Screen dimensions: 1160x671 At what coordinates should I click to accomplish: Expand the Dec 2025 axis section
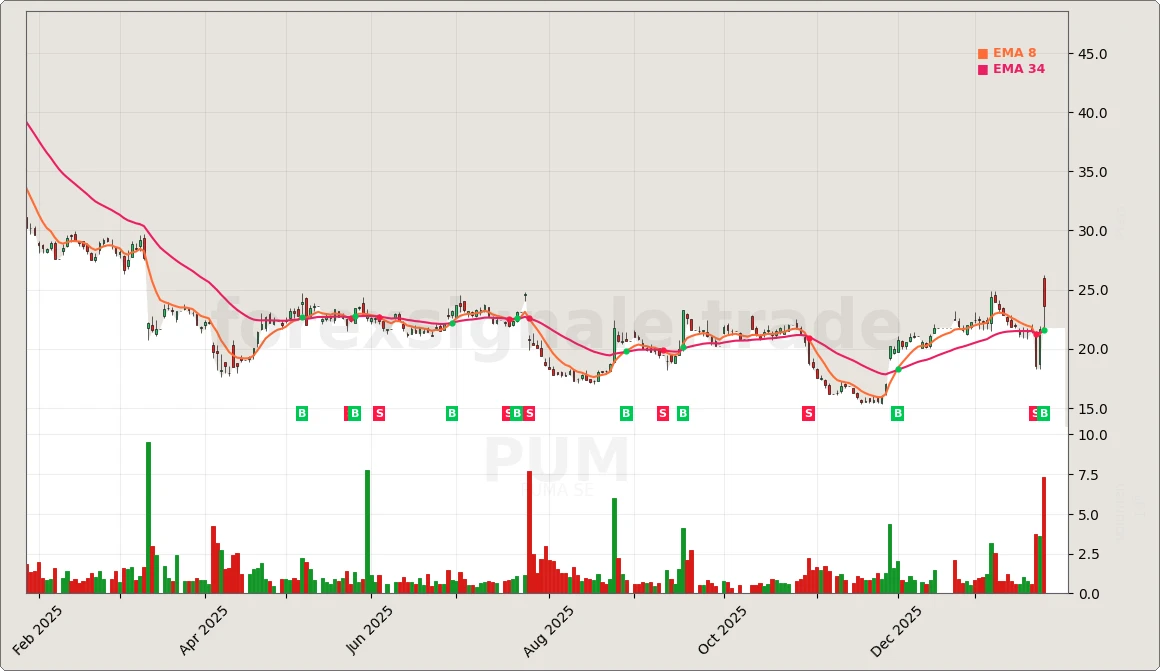click(893, 623)
